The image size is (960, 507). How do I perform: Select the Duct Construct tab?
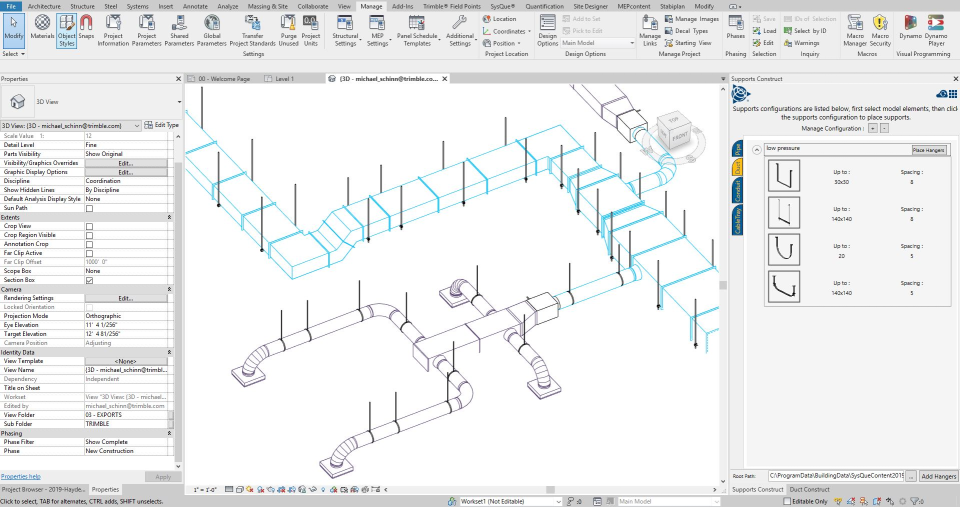(810, 489)
